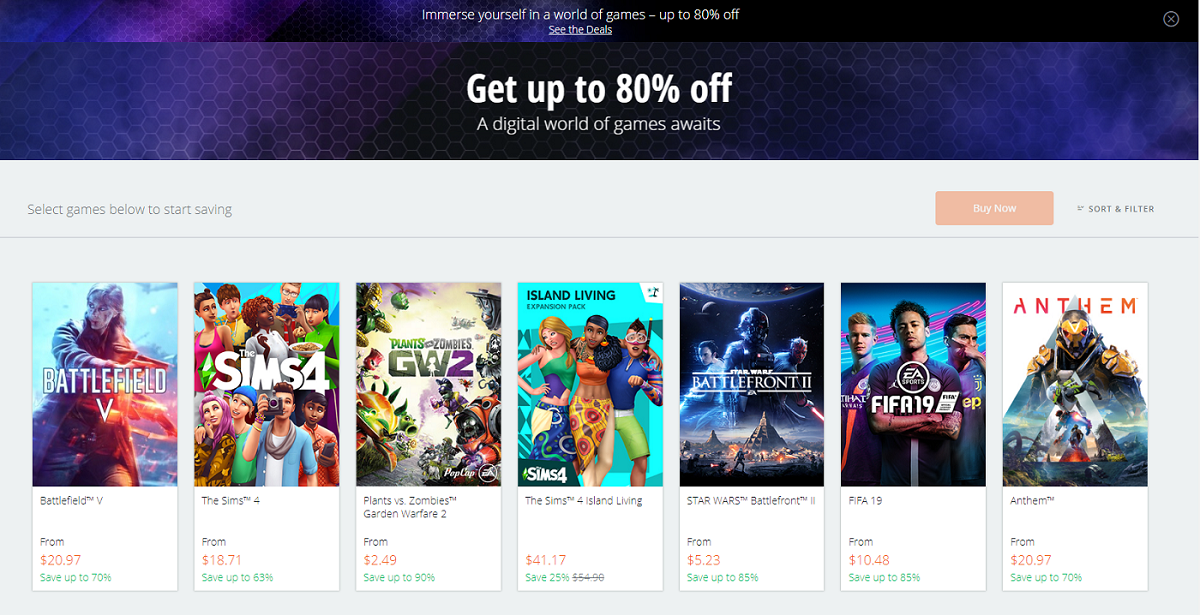Open the See the Deals link
Viewport: 1200px width, 615px height.
pos(580,30)
